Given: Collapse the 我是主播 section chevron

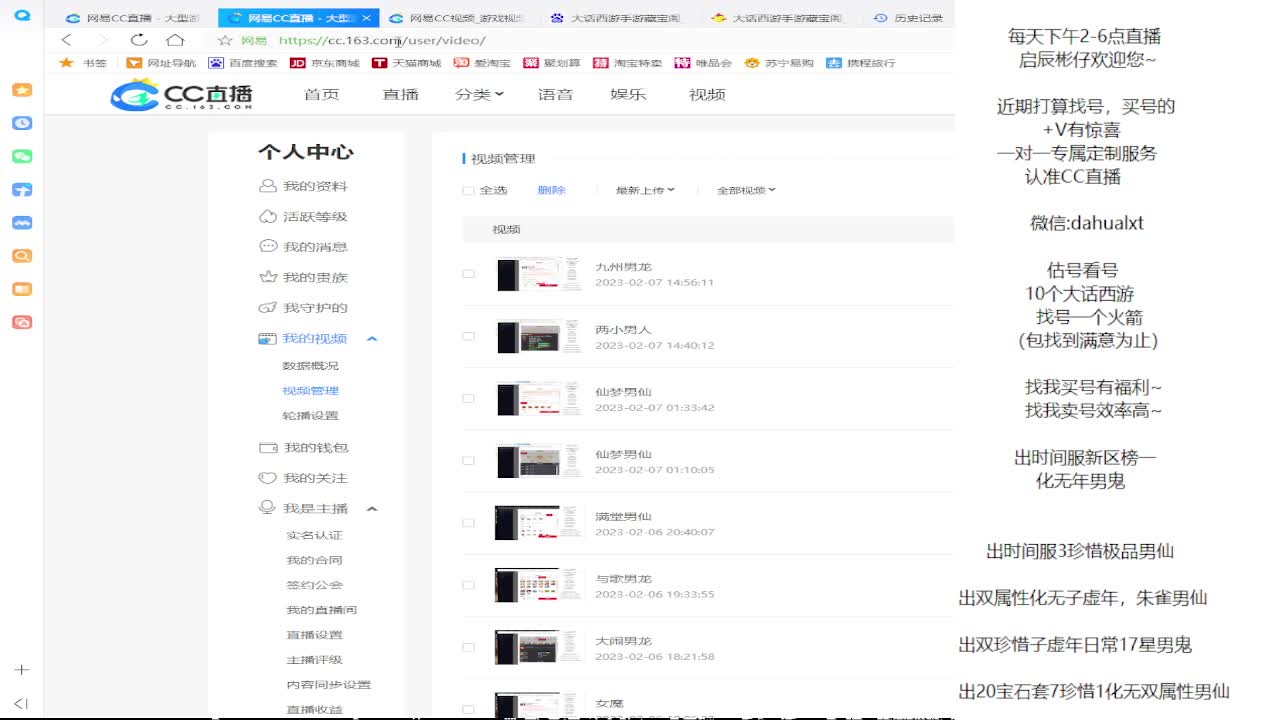Looking at the screenshot, I should coord(372,509).
